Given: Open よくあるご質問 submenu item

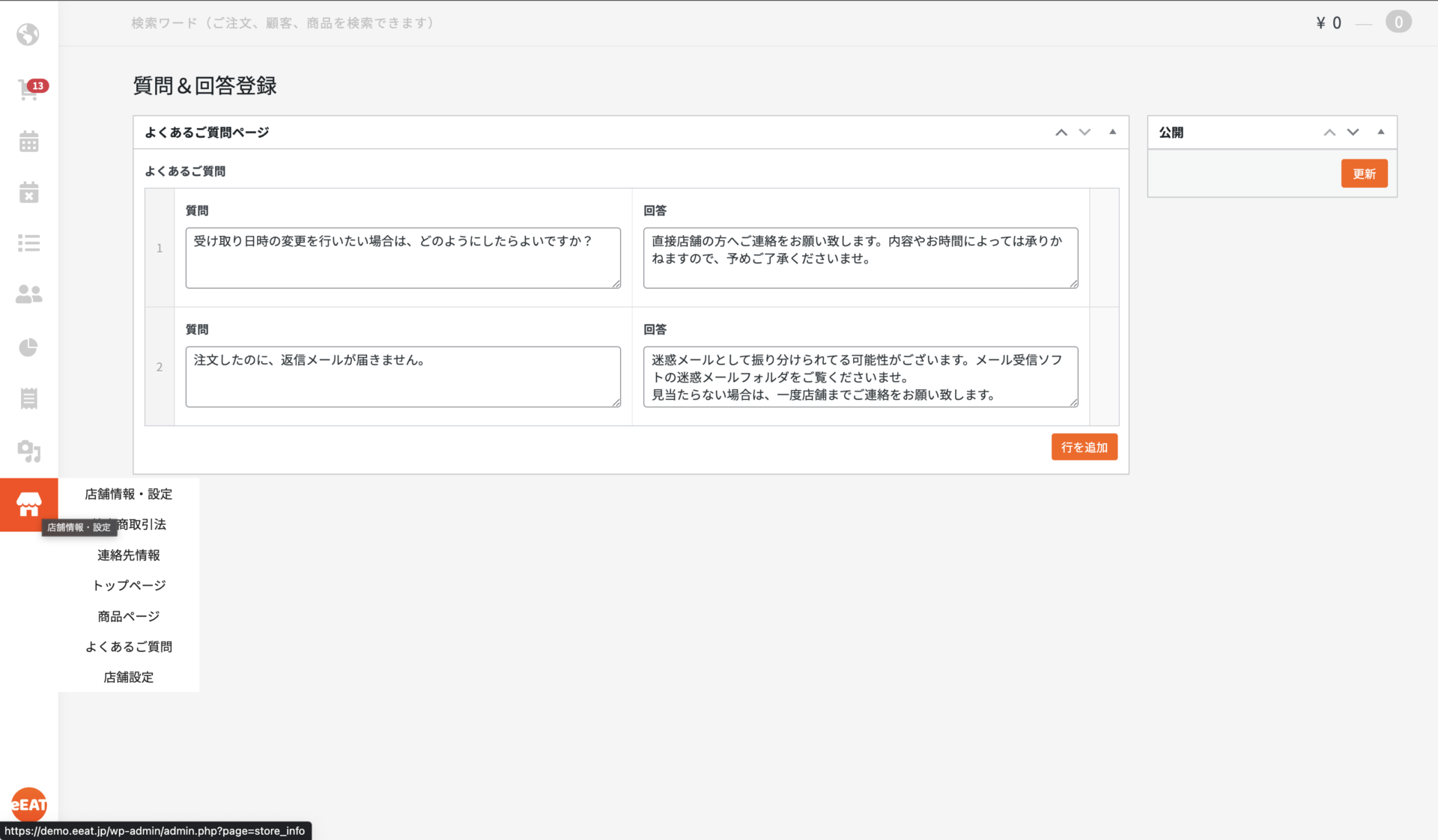Looking at the screenshot, I should pyautogui.click(x=128, y=646).
